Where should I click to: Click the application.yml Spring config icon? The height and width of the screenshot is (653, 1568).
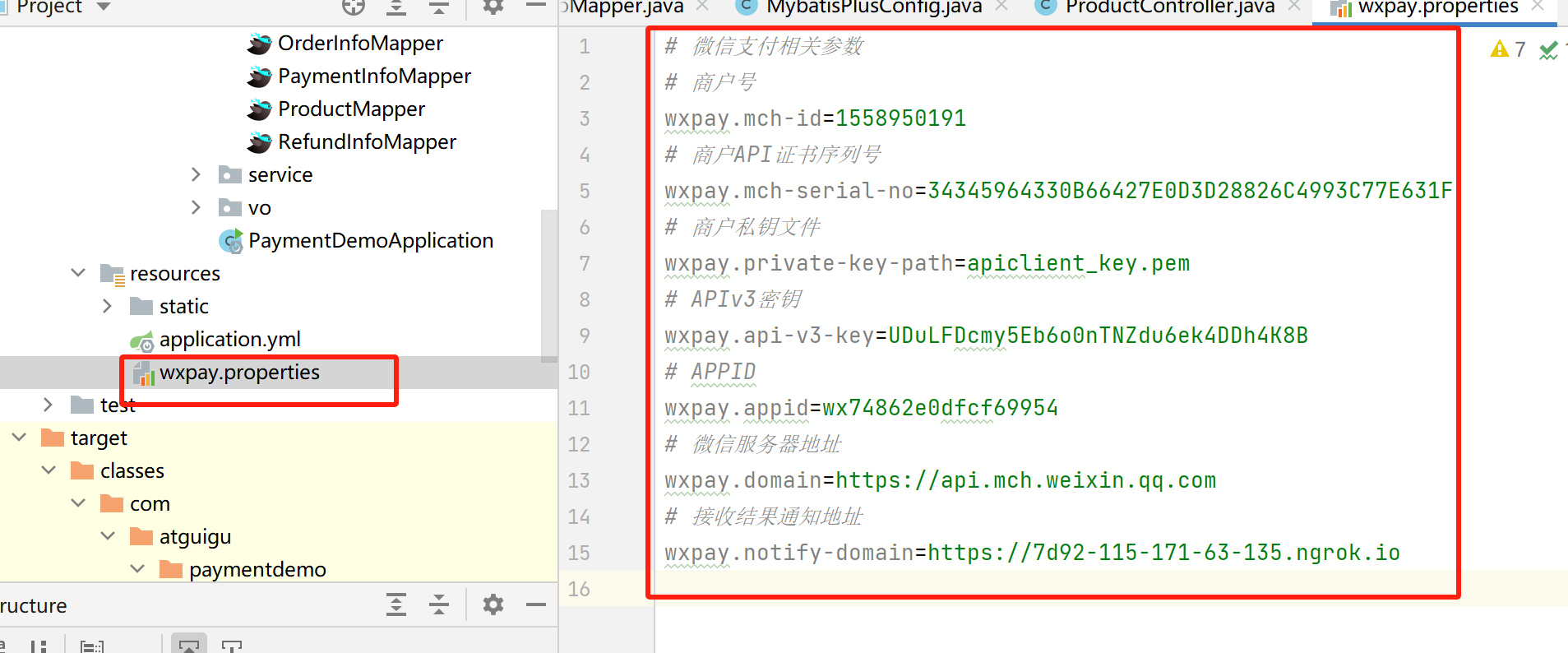click(141, 340)
